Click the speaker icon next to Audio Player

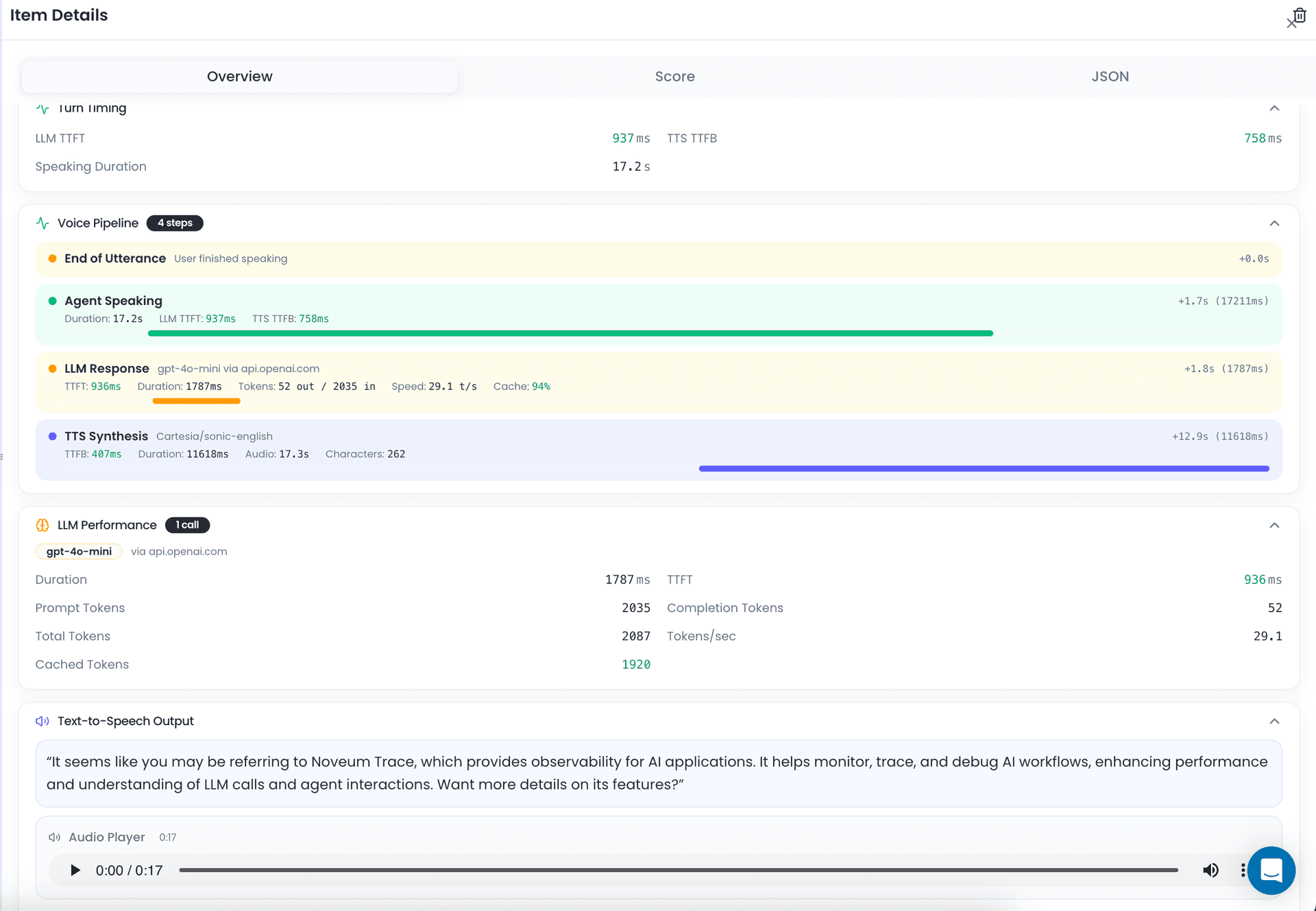pyautogui.click(x=55, y=837)
